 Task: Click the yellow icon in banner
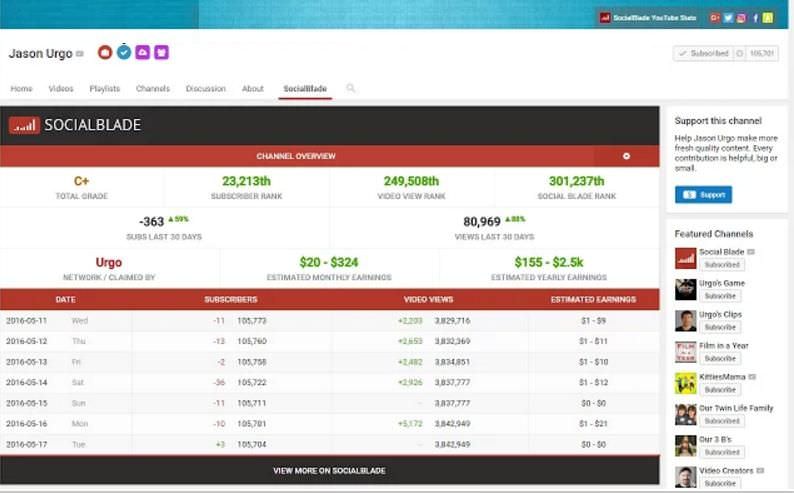768,18
